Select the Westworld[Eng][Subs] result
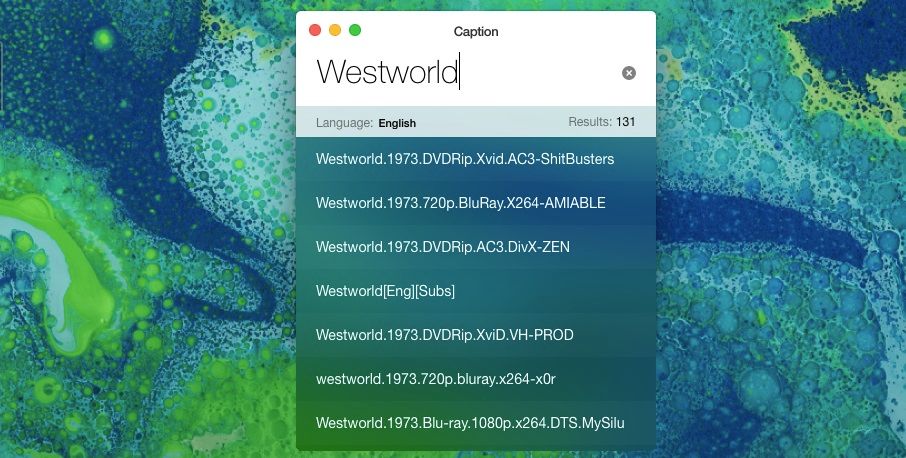 [386, 291]
